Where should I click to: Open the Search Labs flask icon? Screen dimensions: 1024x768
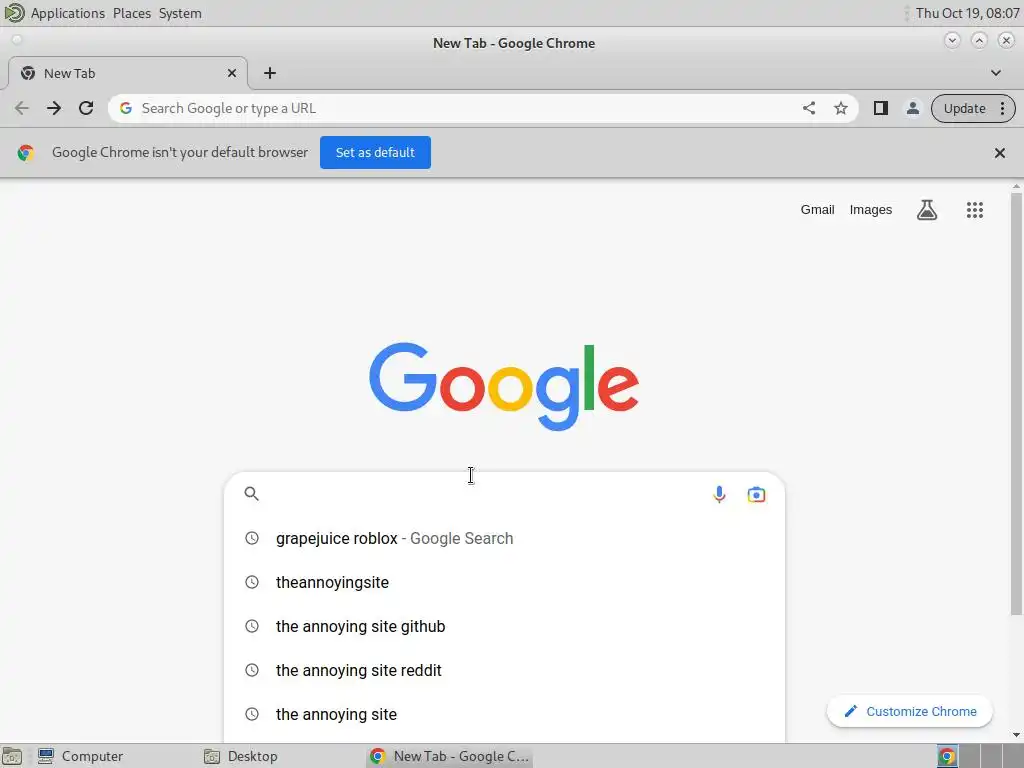pyautogui.click(x=927, y=210)
